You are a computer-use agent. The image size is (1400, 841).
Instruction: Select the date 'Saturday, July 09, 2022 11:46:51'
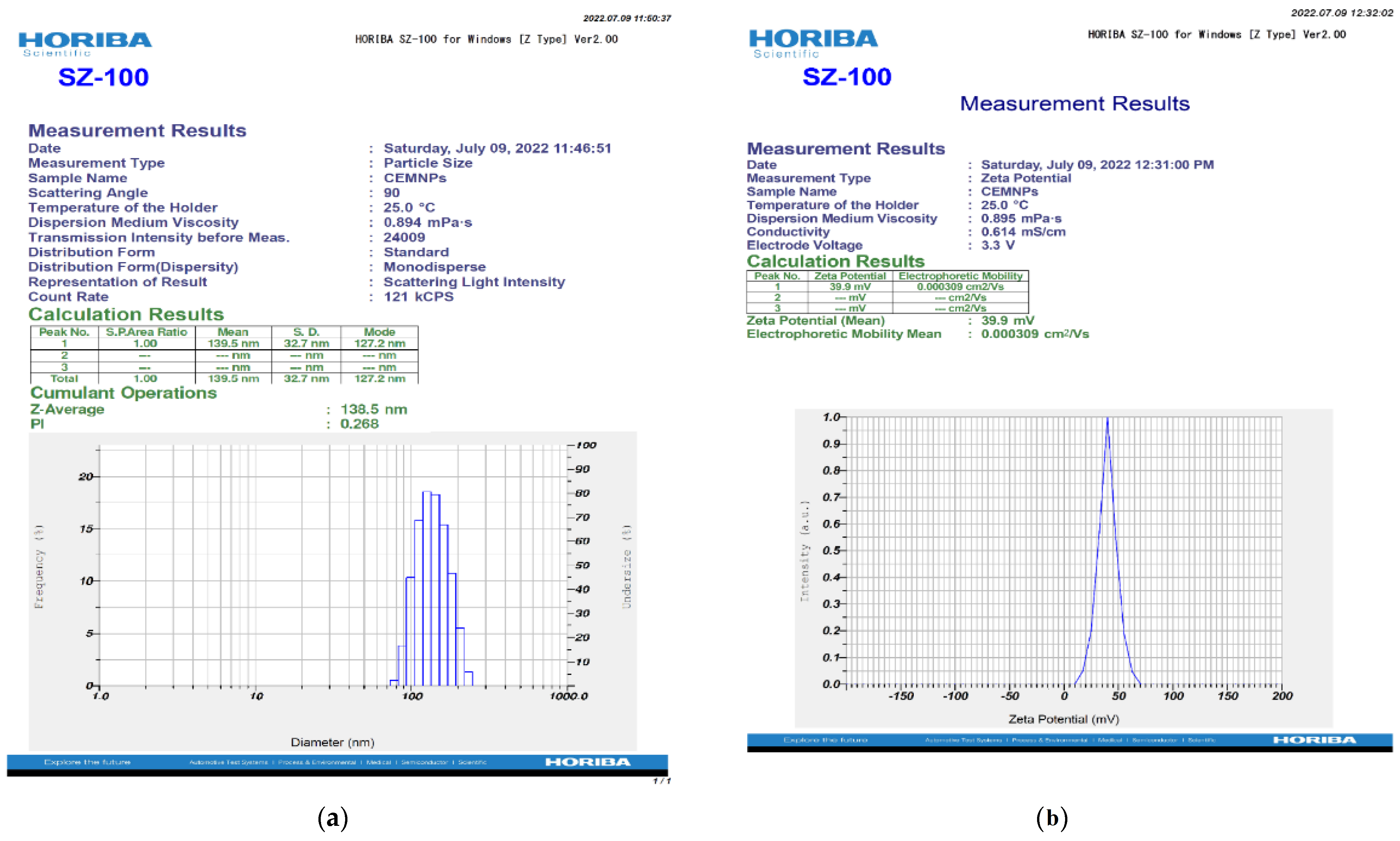pyautogui.click(x=497, y=148)
